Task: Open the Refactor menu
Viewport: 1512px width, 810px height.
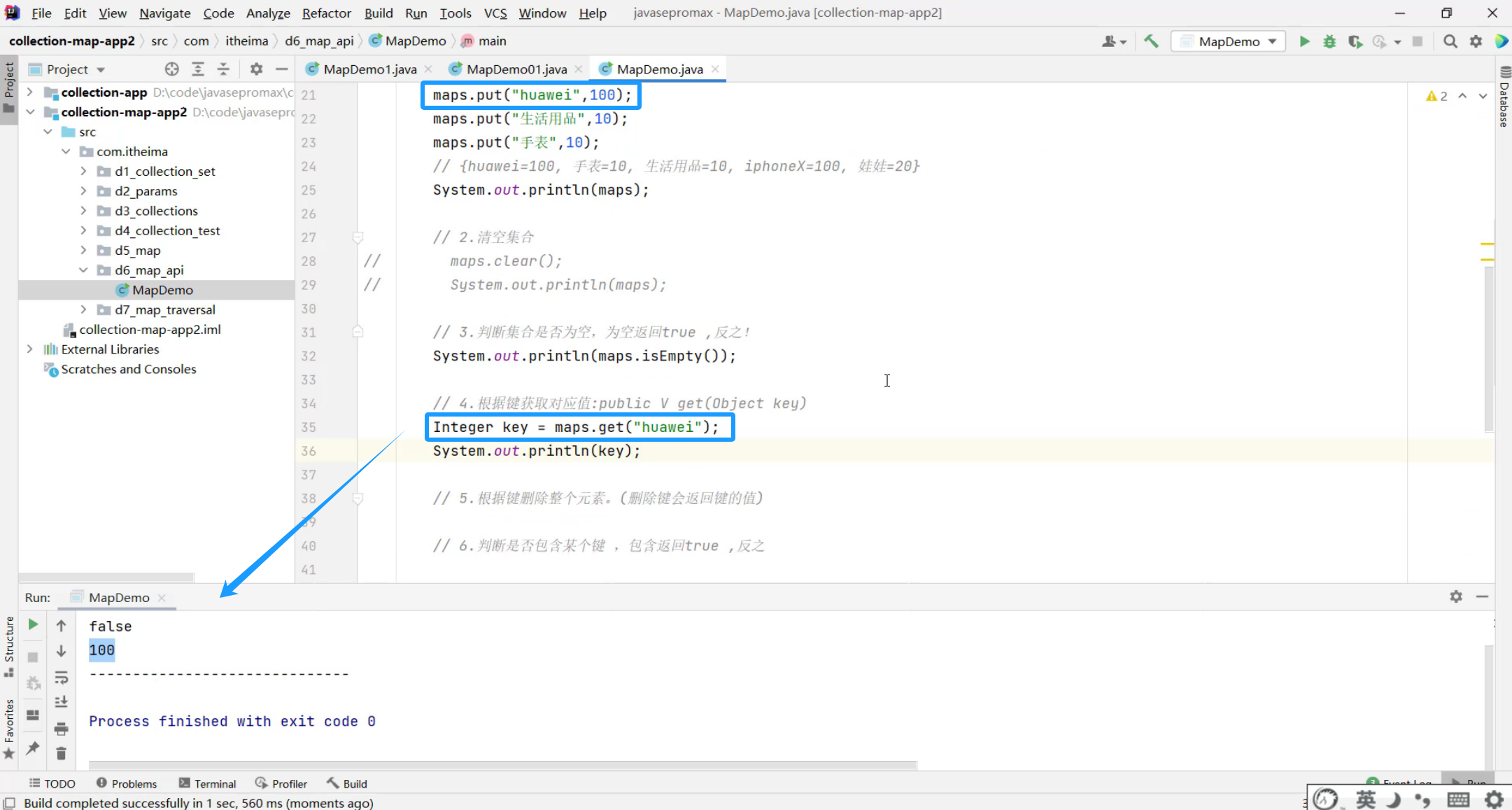Action: [x=326, y=13]
